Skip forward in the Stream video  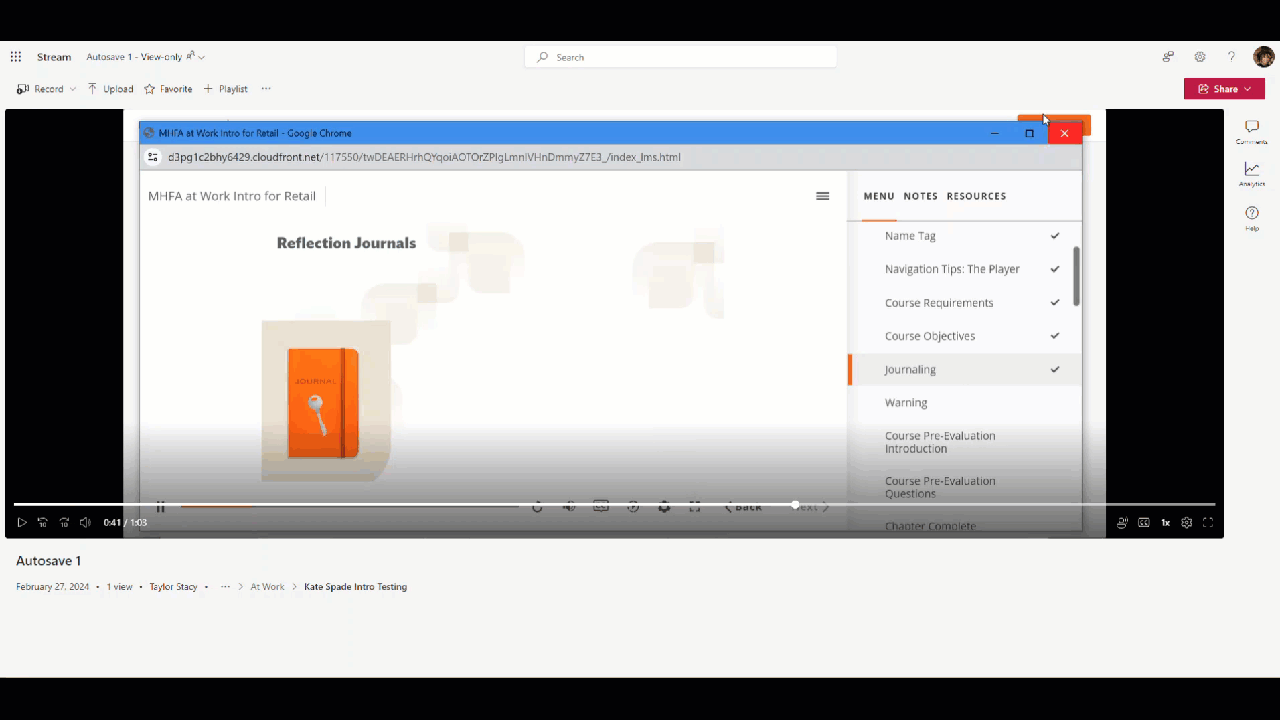click(64, 522)
